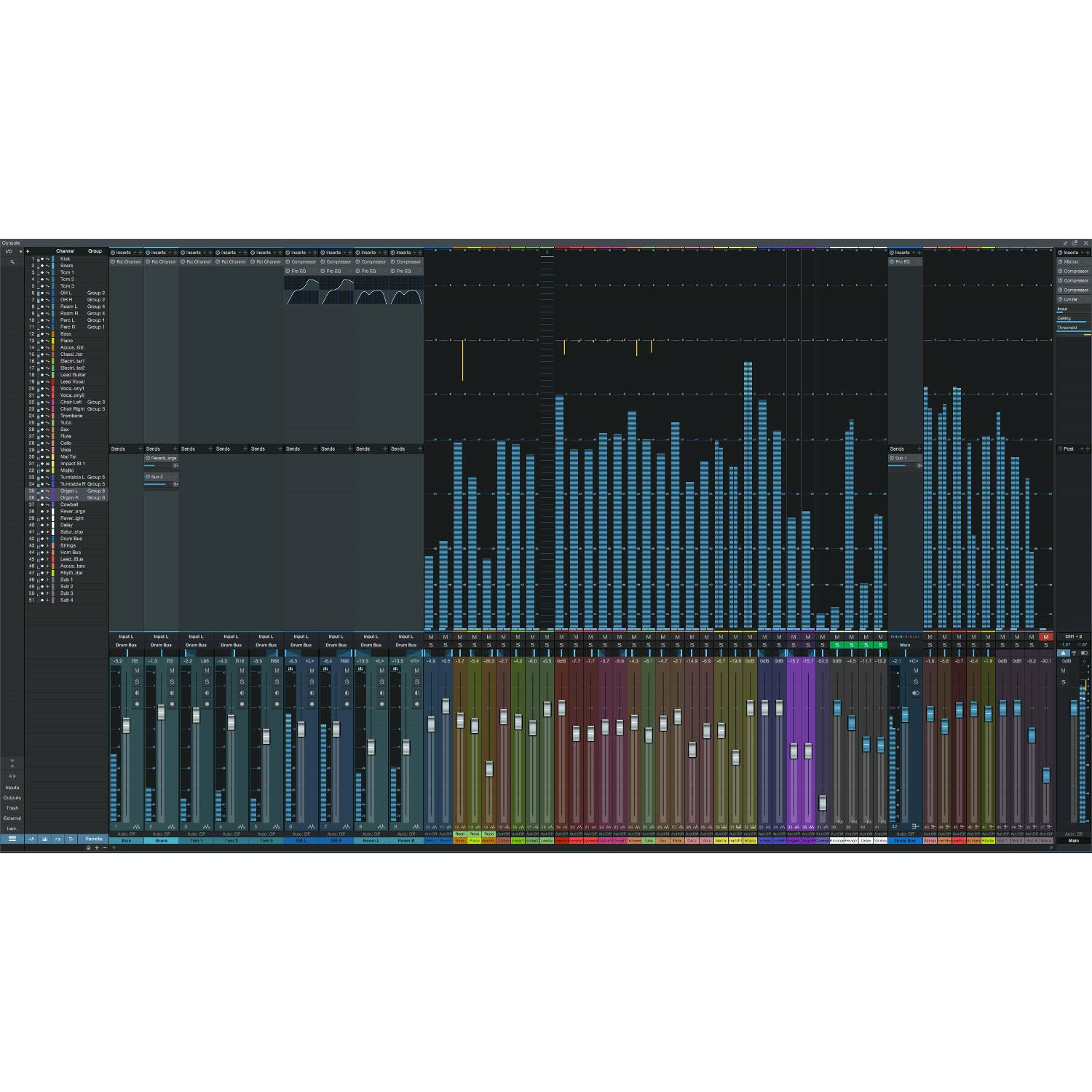This screenshot has width=1092, height=1092.
Task: Select Lead Vocal in the channel list
Action: point(72,381)
